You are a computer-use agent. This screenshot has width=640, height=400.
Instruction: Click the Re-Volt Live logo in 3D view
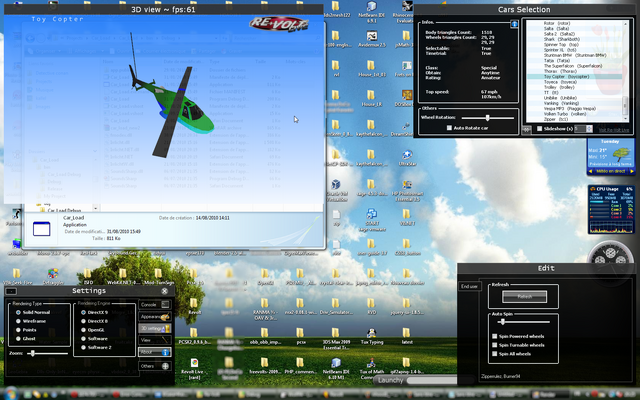(x=279, y=24)
